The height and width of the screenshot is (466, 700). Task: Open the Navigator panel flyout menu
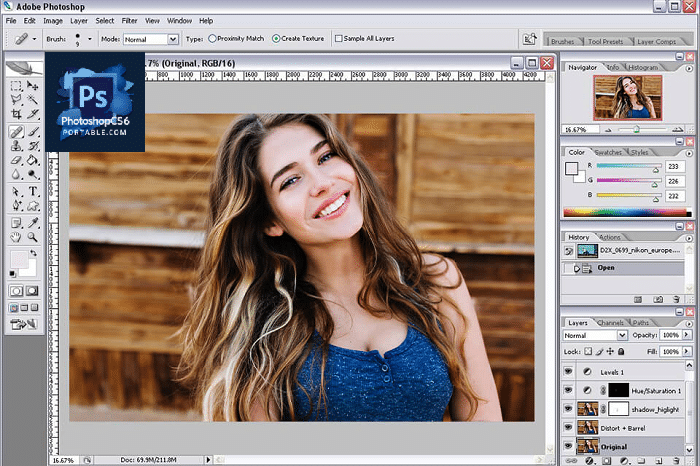click(689, 68)
